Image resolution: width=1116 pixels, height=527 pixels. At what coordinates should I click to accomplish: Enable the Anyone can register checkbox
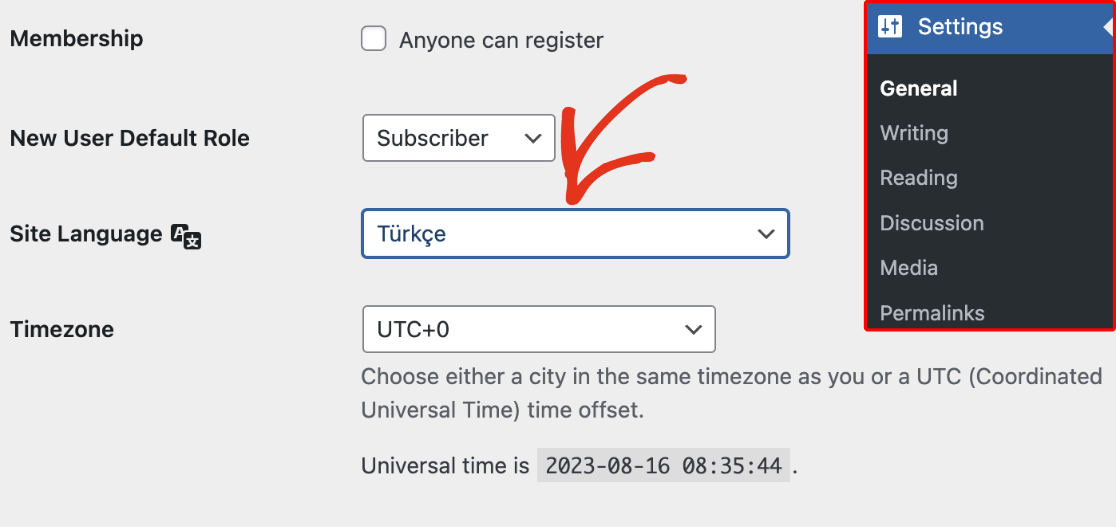pyautogui.click(x=374, y=38)
